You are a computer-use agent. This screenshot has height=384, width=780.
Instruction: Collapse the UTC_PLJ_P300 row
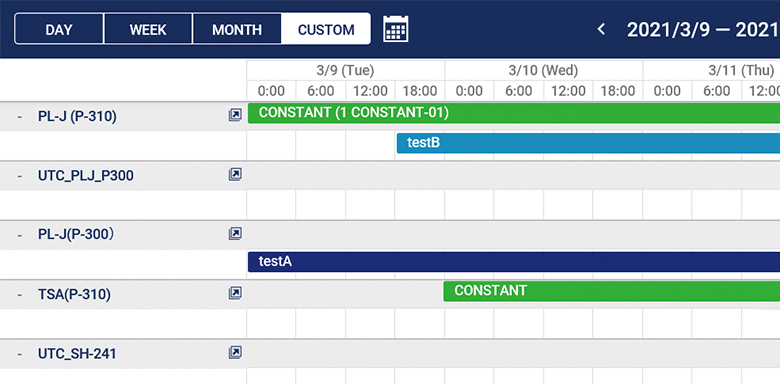(19, 176)
